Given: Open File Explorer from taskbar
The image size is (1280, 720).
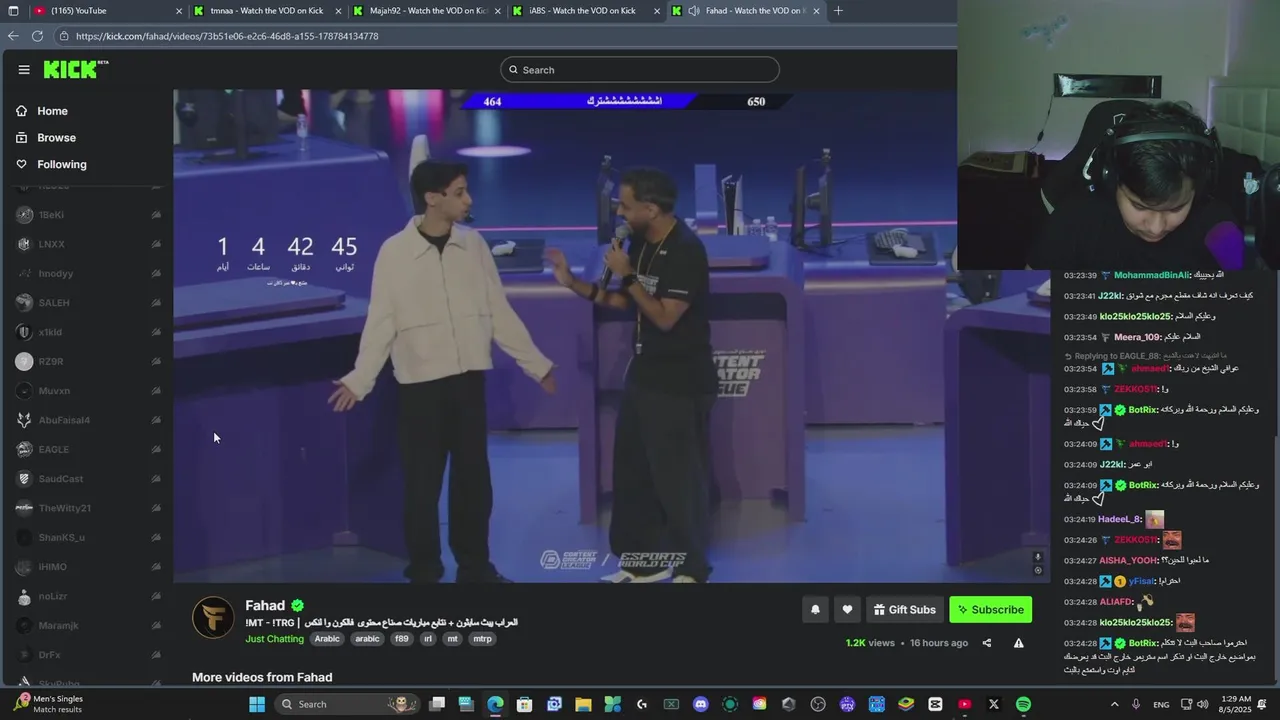Looking at the screenshot, I should (x=583, y=704).
